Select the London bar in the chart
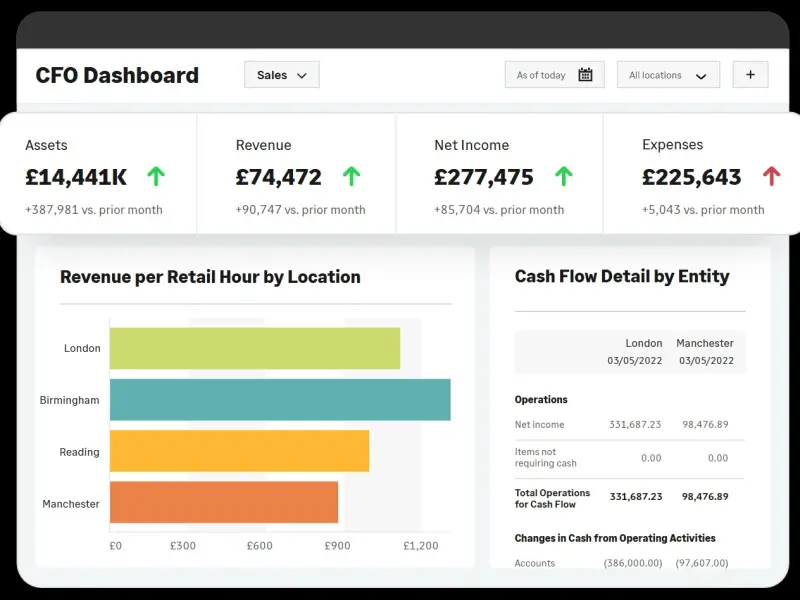Screen dimensions: 800x600 pyautogui.click(x=254, y=348)
